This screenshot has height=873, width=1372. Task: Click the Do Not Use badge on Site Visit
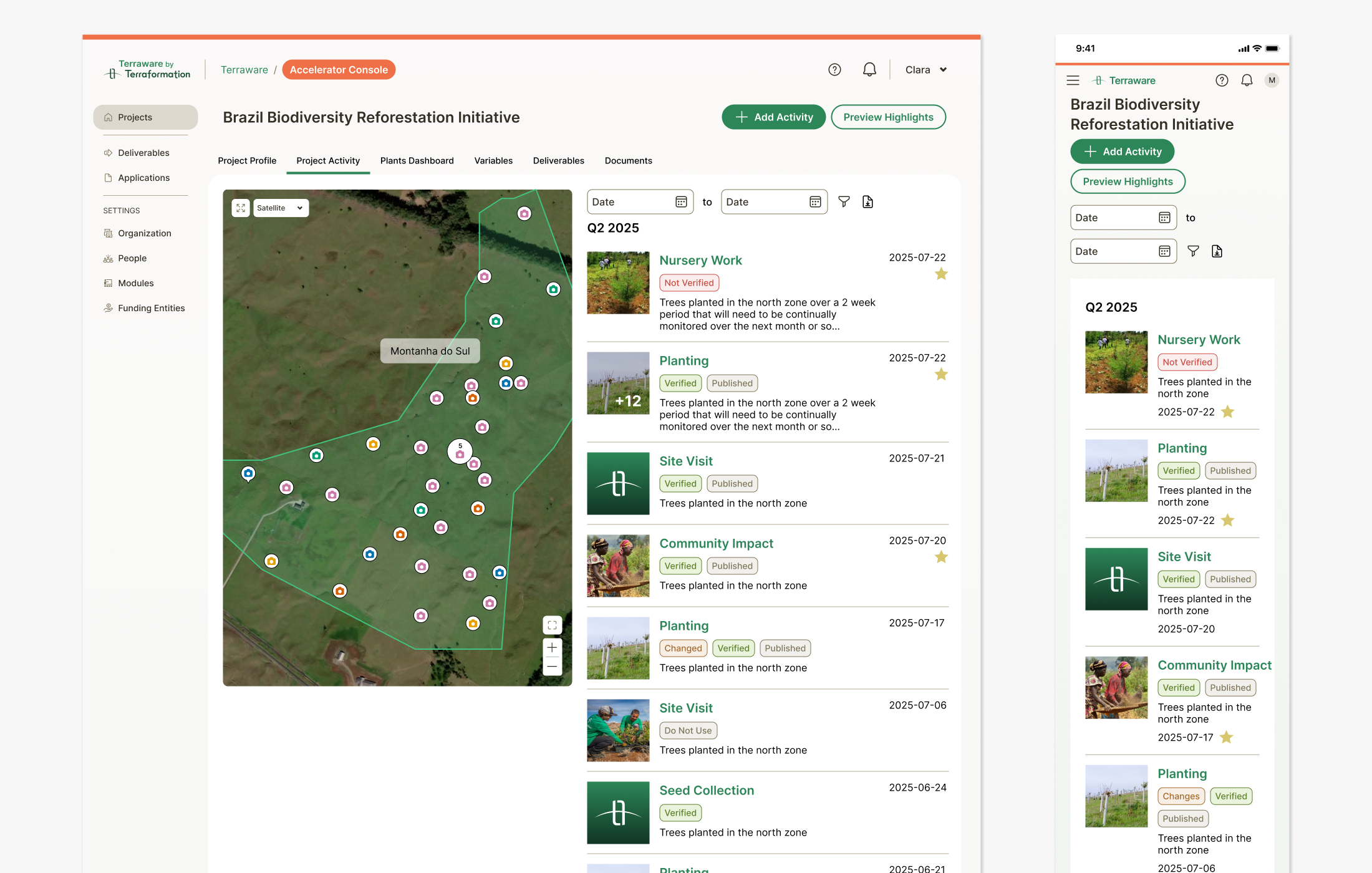688,731
